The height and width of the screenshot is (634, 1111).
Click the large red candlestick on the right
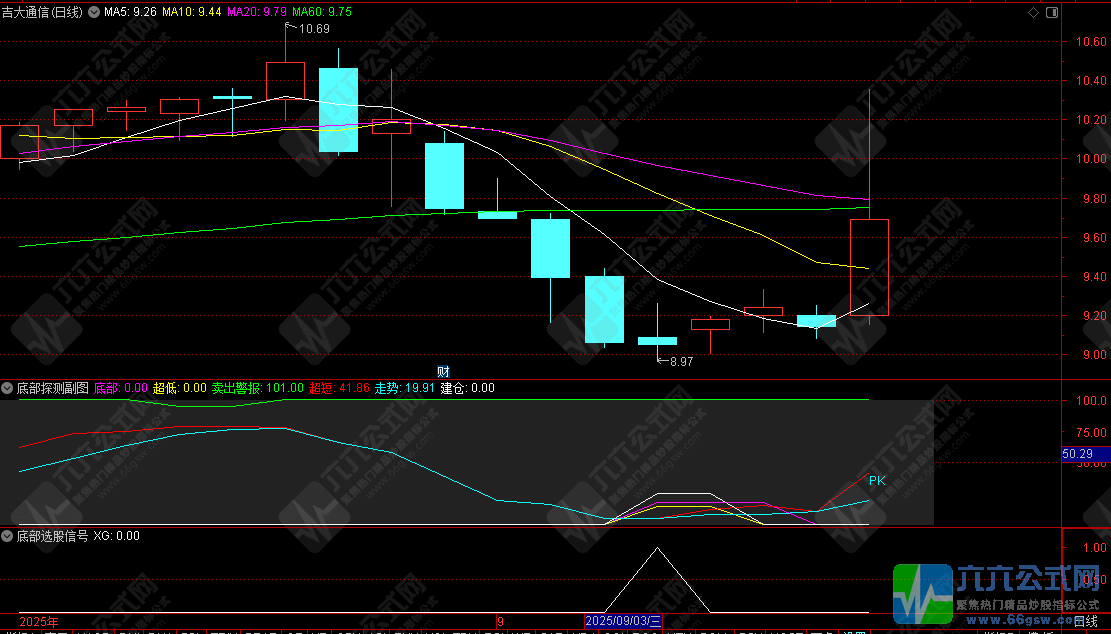pos(869,267)
